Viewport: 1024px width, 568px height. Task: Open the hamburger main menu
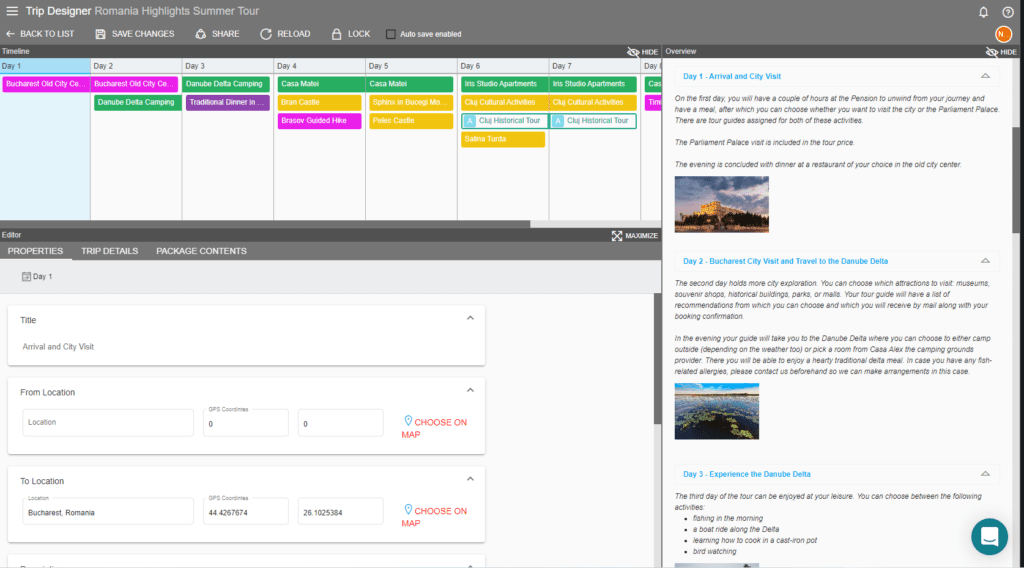(12, 11)
